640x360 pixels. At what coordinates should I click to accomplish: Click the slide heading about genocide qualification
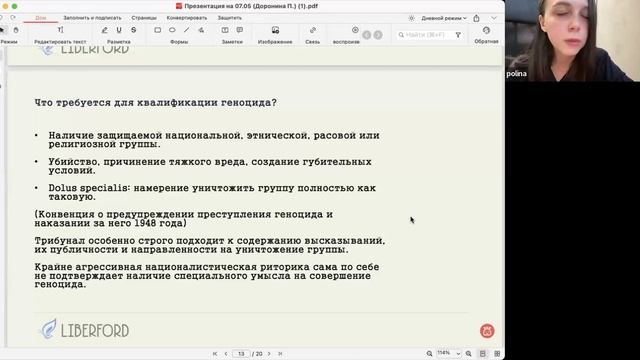pos(156,102)
